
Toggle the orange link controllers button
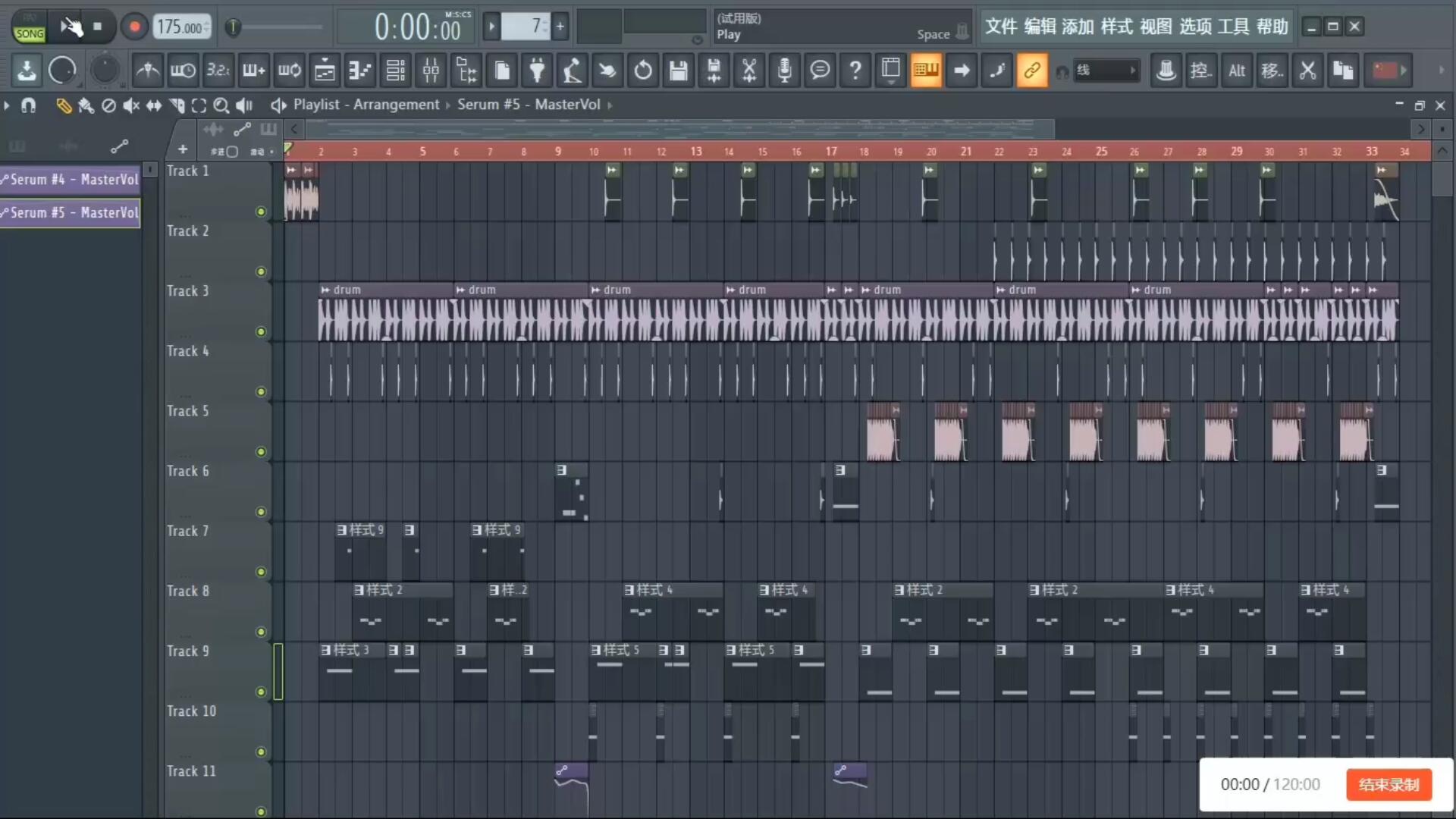pos(1032,71)
